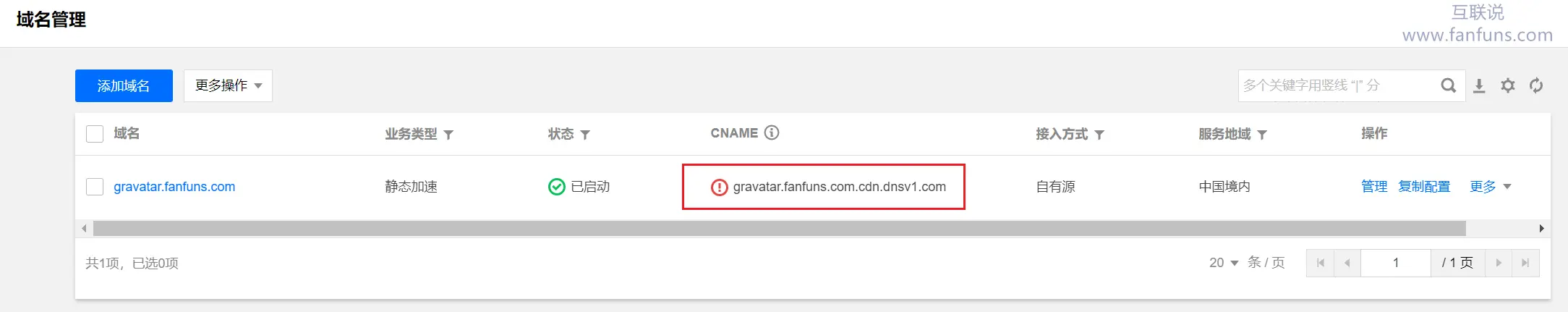Screen dimensions: 1568x312
Task: Click the CNAME info icon
Action: click(772, 132)
